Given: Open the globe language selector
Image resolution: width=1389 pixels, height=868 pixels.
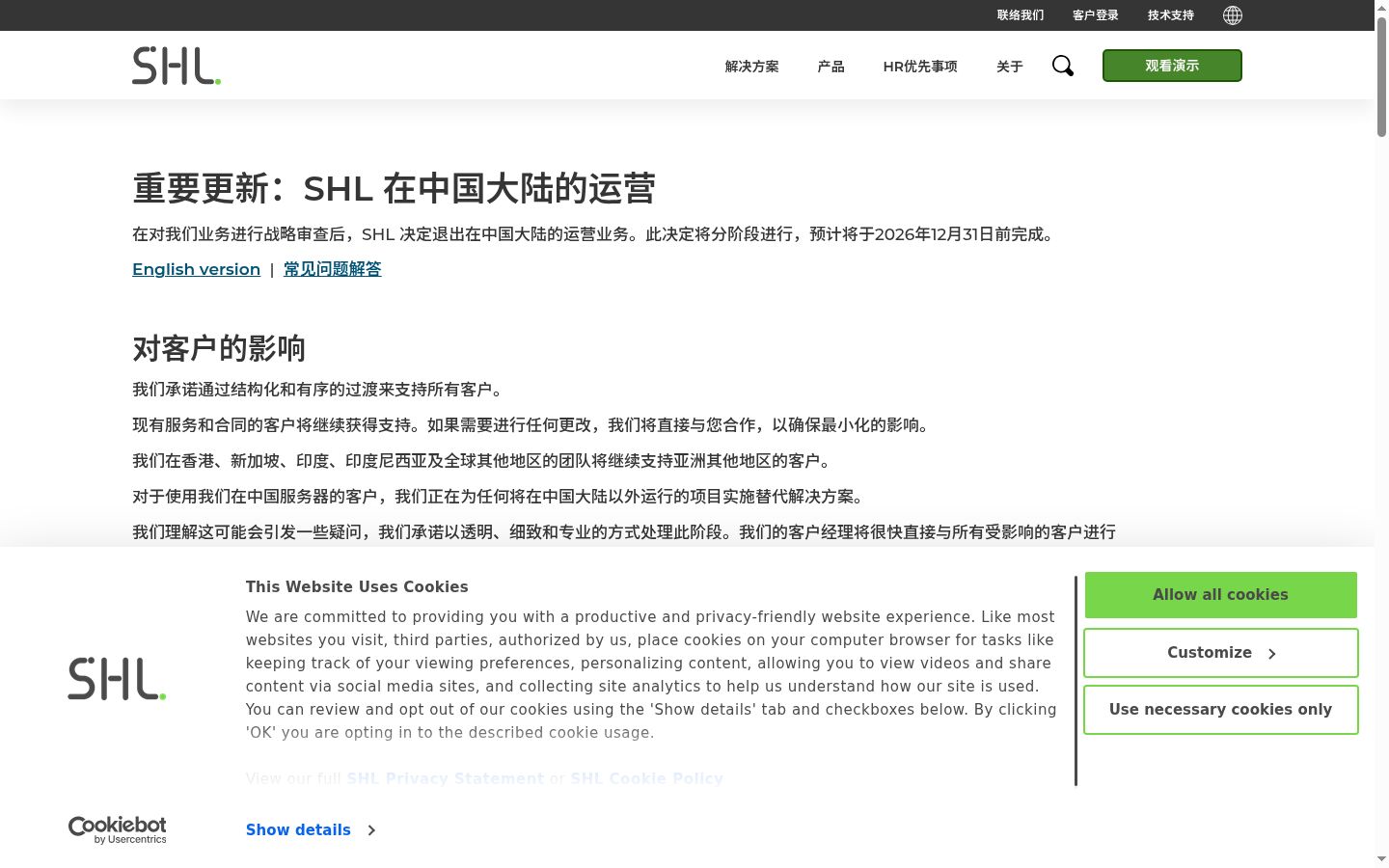Looking at the screenshot, I should coord(1233,15).
